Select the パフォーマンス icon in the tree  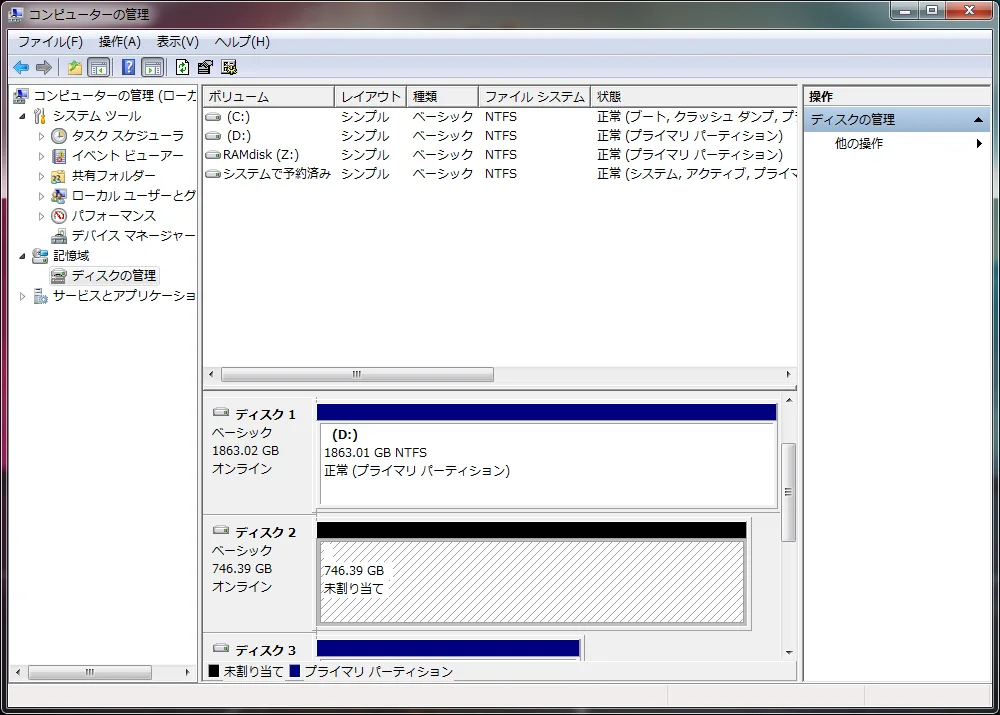pos(57,215)
